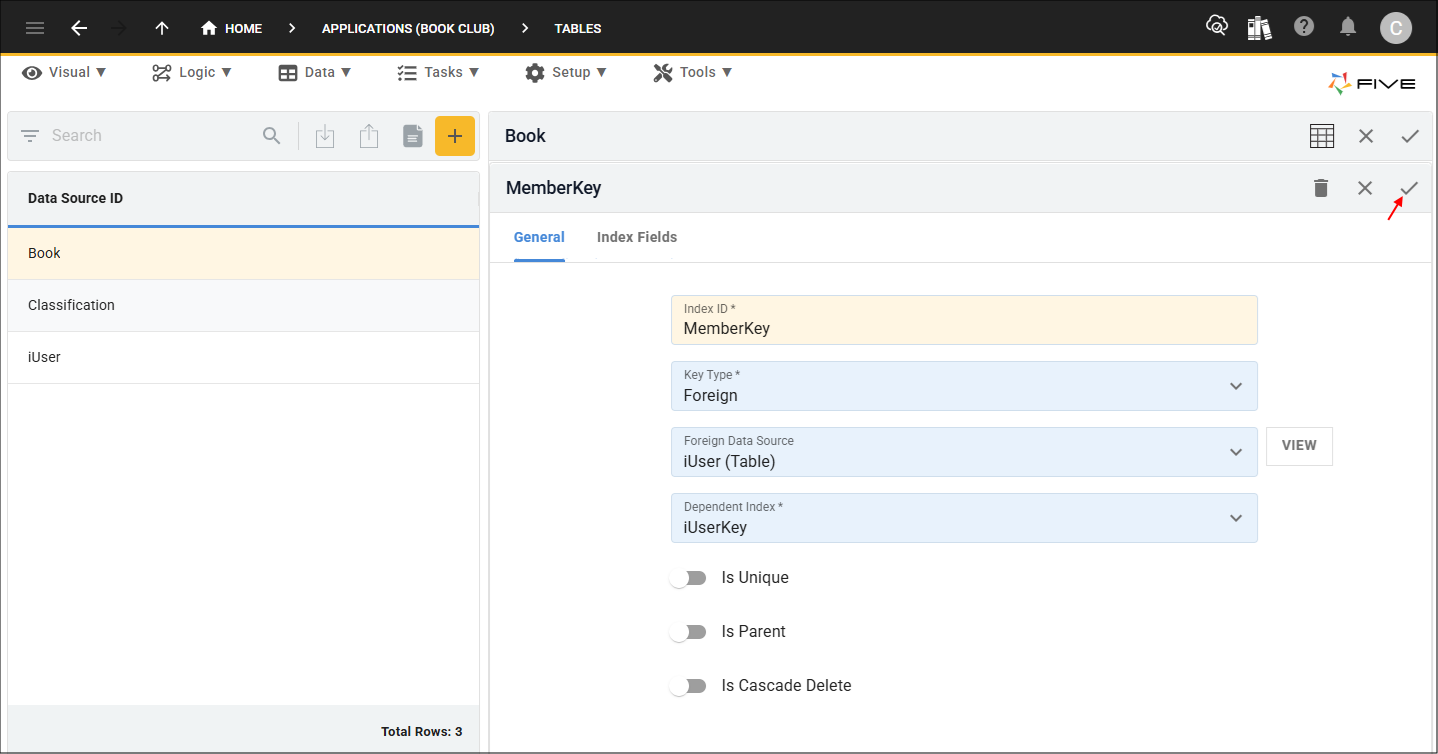Click the Index ID field
The width and height of the screenshot is (1438, 754).
(964, 320)
